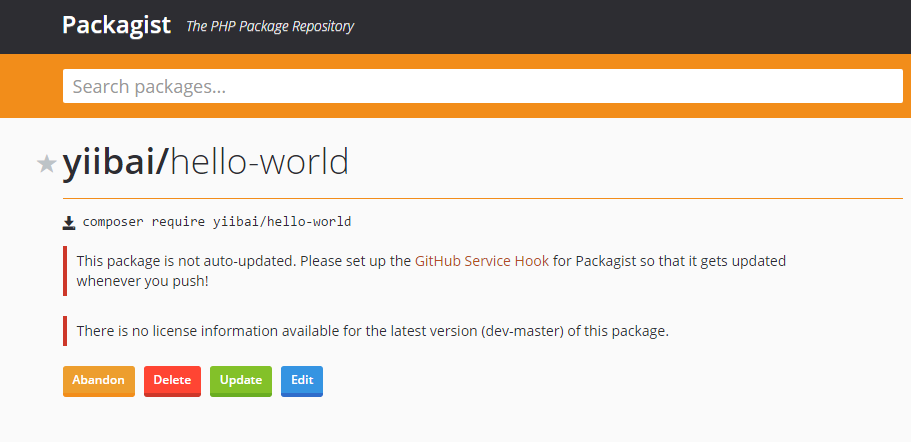Click the red Delete button
911x442 pixels.
[x=172, y=381]
